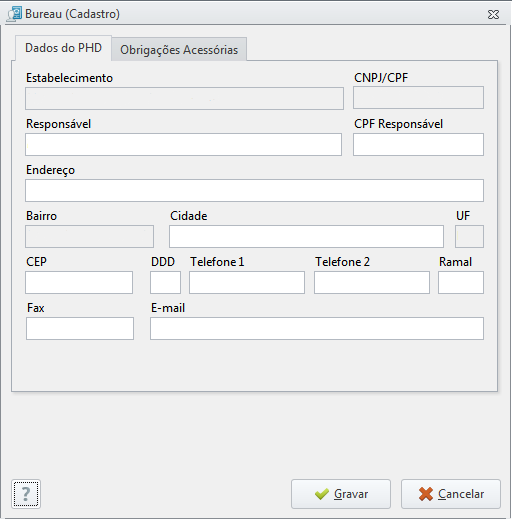This screenshot has width=512, height=519.
Task: Click inside the Telefone 2 field
Action: click(x=372, y=282)
